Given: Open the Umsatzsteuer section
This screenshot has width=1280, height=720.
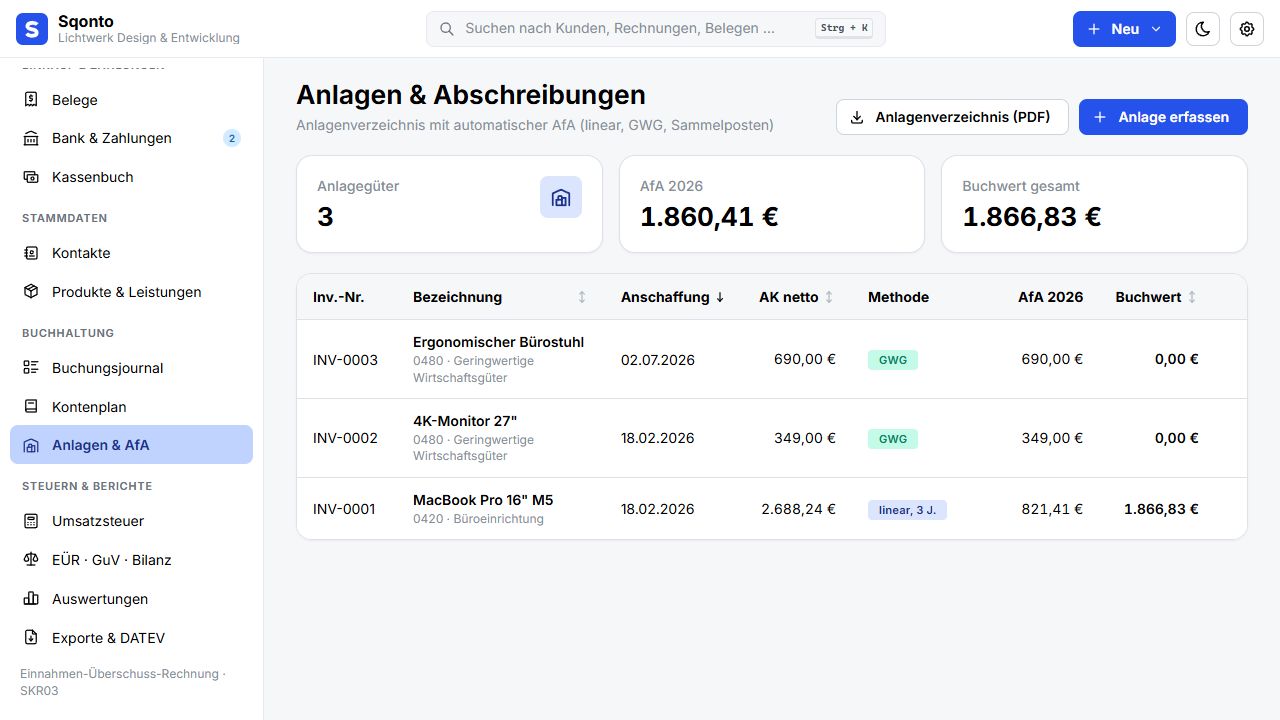Looking at the screenshot, I should point(131,521).
